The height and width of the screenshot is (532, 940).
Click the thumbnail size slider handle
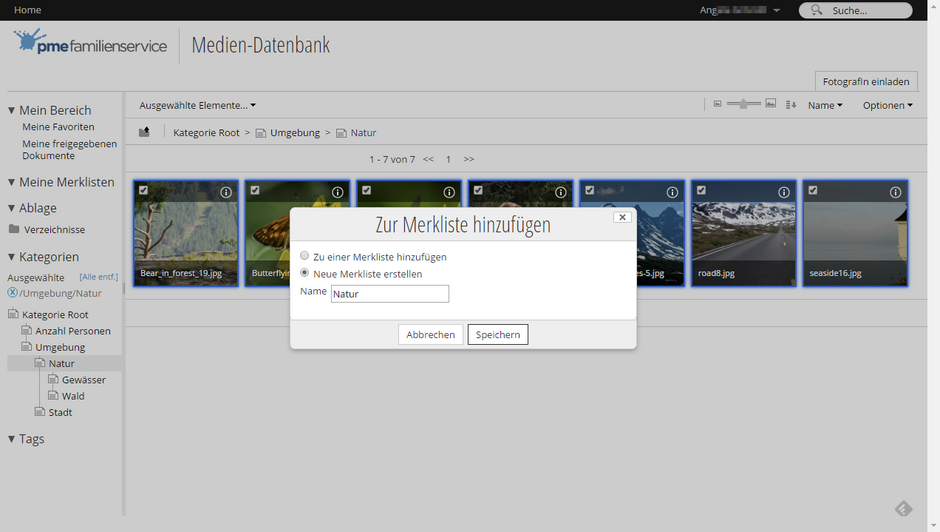[x=743, y=104]
